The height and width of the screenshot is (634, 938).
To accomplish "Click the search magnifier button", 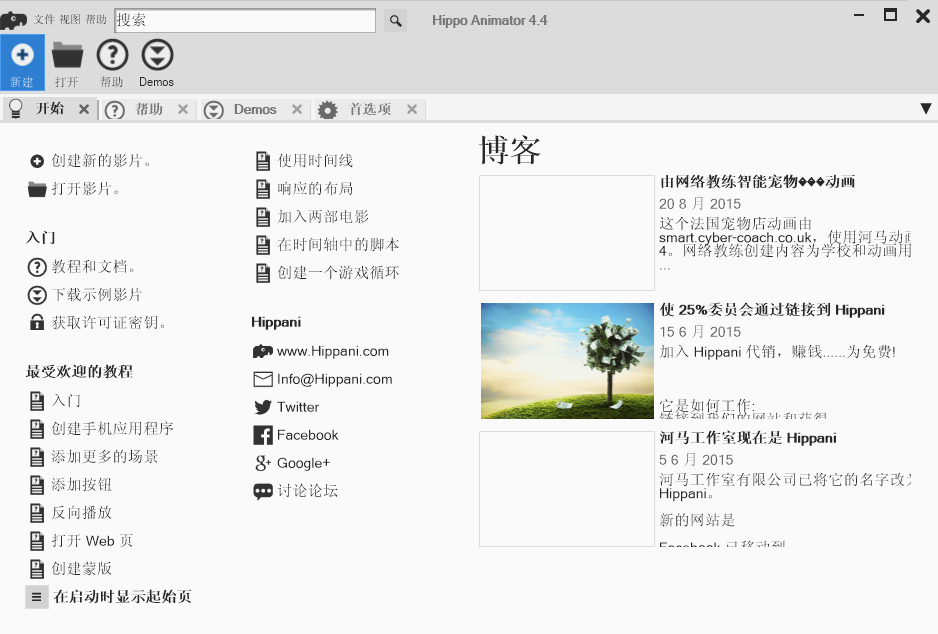I will (x=395, y=20).
